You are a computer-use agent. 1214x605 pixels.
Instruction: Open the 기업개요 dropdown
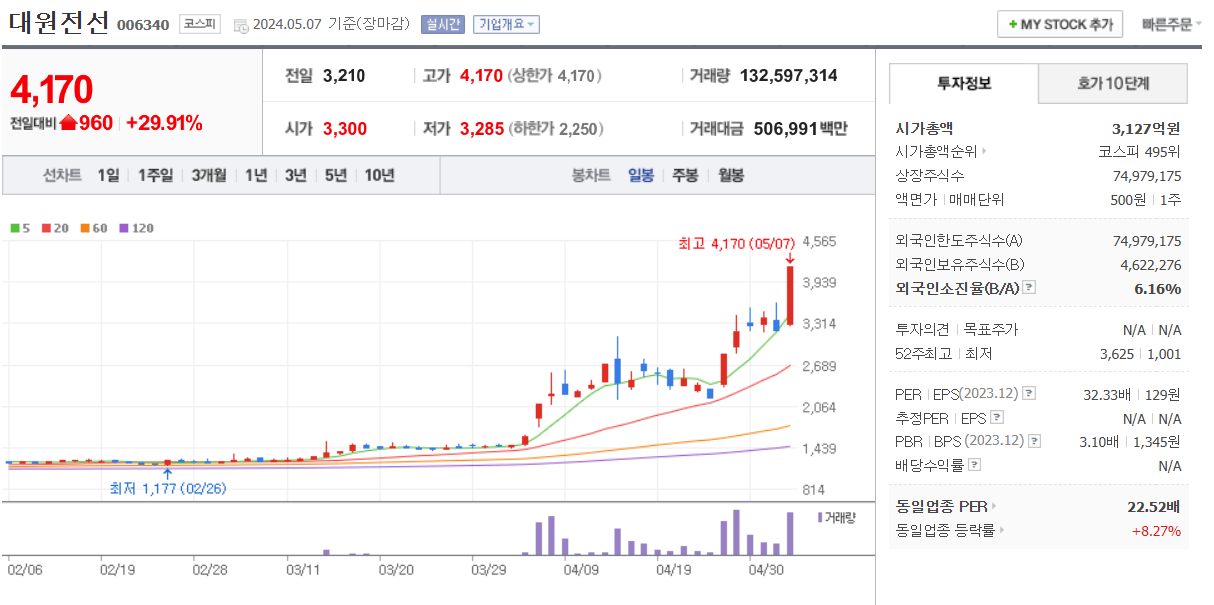tap(506, 24)
